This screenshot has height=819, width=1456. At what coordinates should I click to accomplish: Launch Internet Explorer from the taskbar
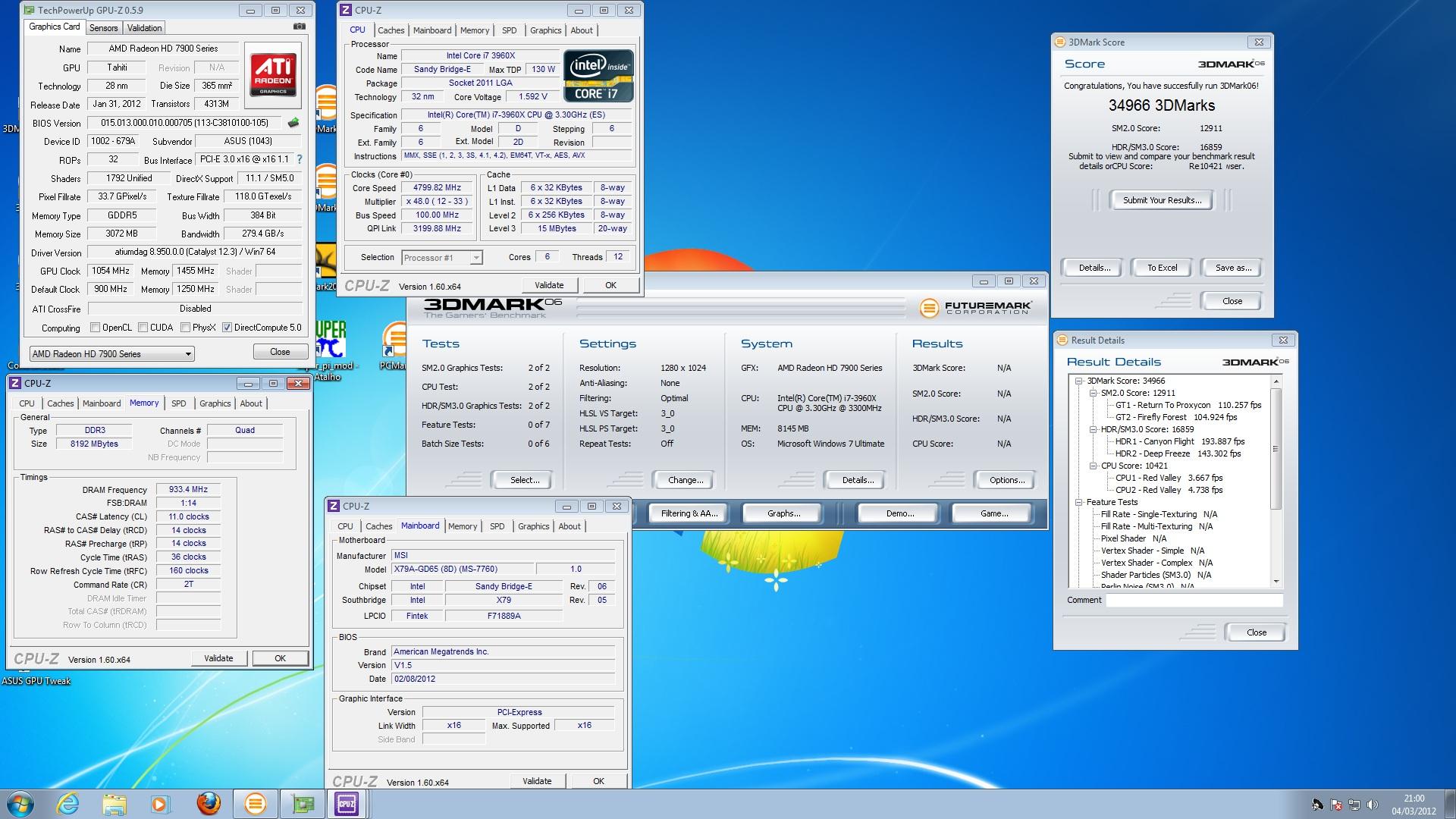tap(68, 804)
